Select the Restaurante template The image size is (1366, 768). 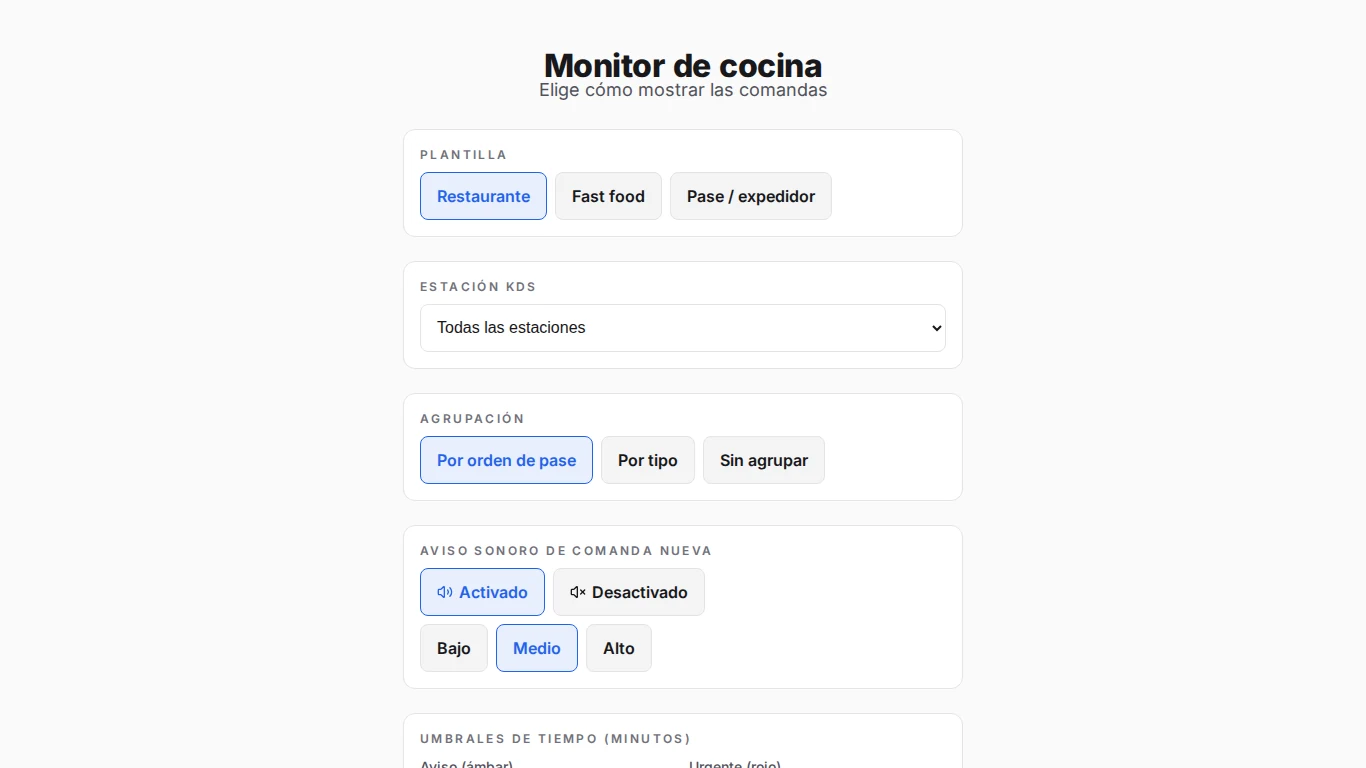pyautogui.click(x=483, y=196)
